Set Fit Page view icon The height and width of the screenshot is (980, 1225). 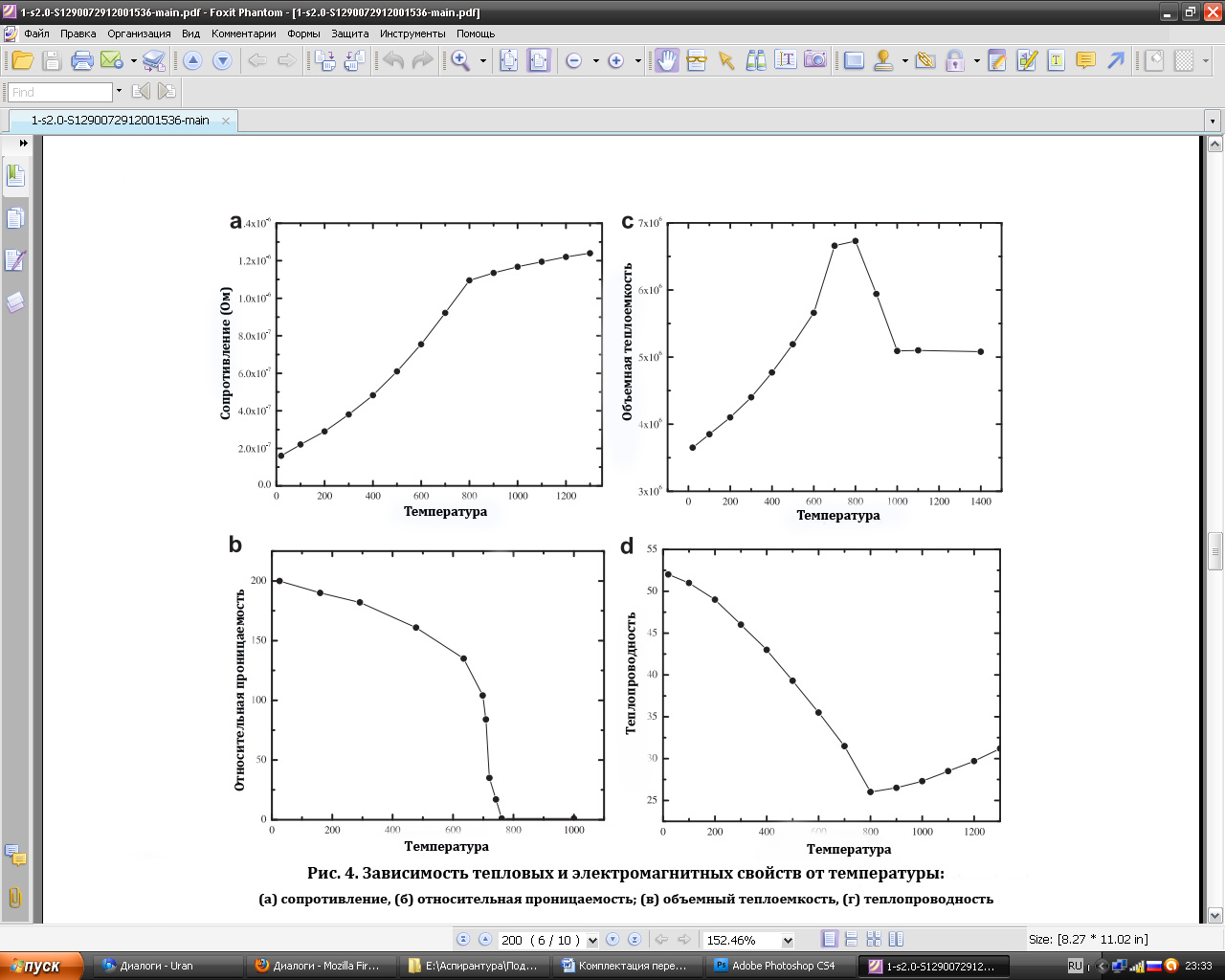509,60
